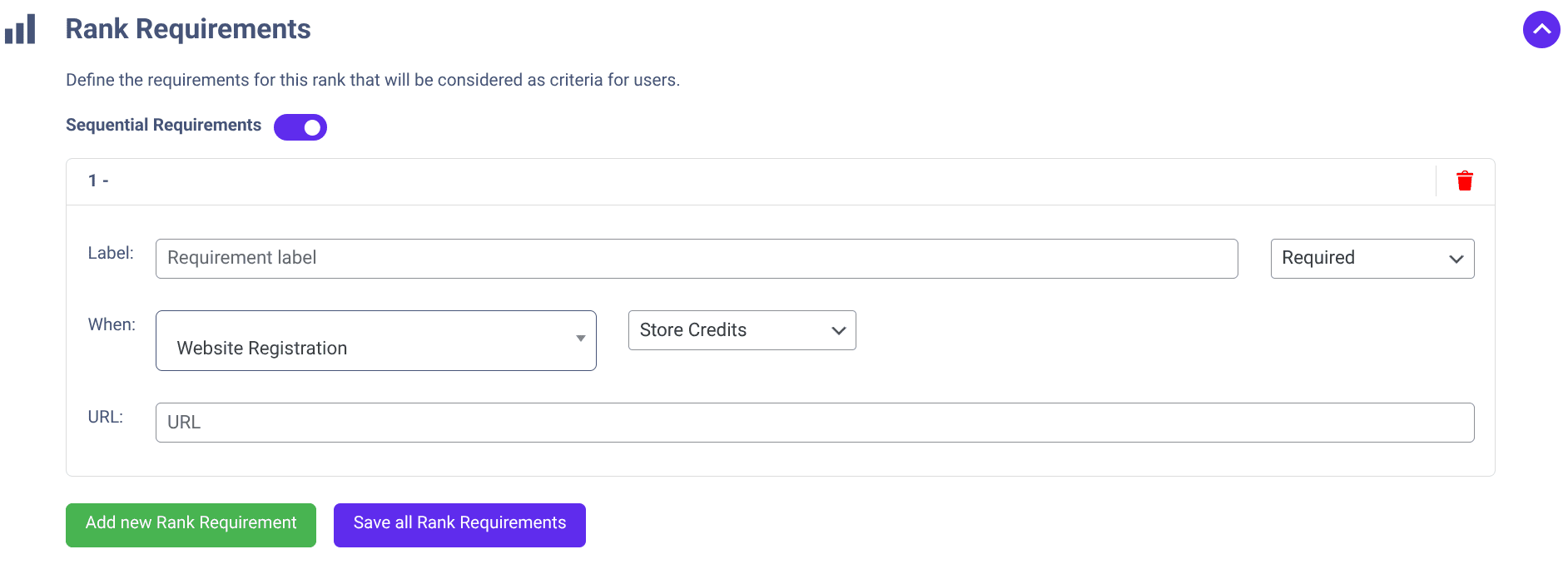Click requirement header labeled "1 -"

tap(98, 181)
